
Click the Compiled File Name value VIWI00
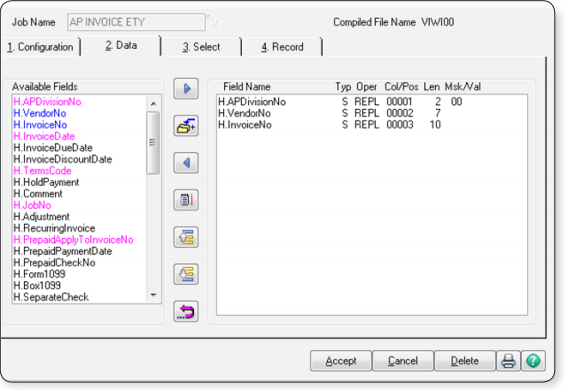437,22
